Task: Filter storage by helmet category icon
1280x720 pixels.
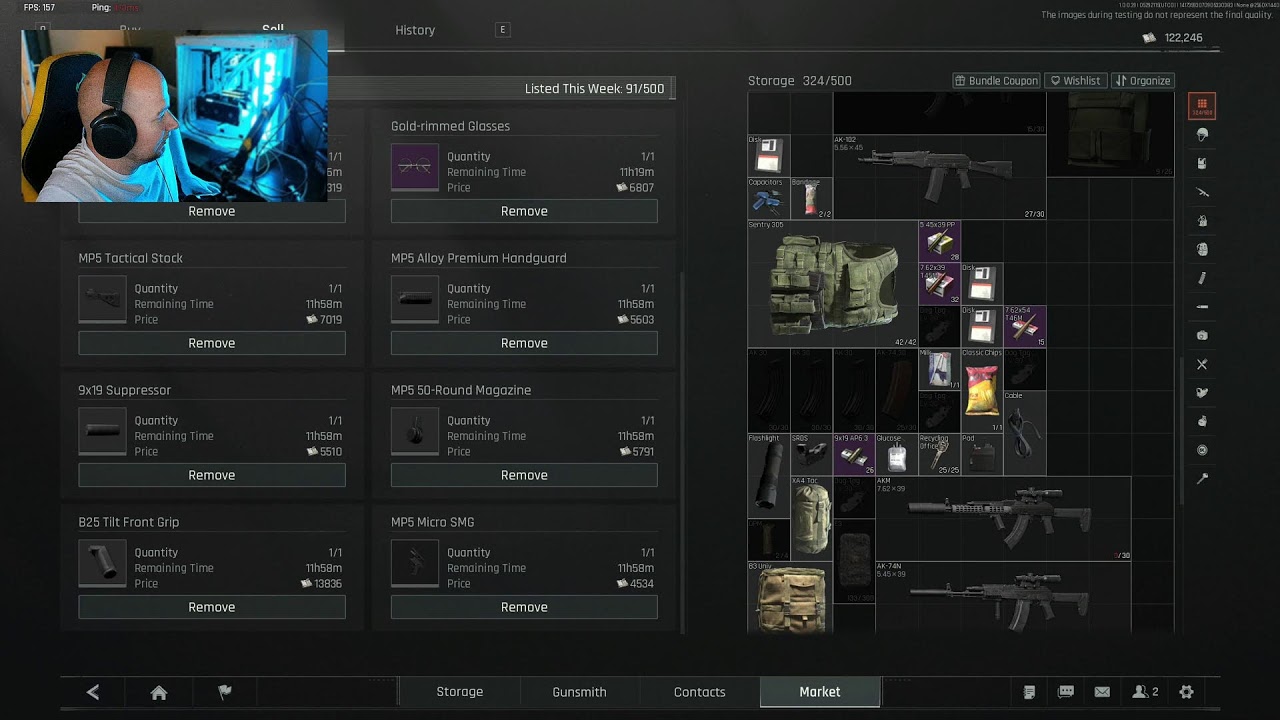Action: coord(1202,134)
